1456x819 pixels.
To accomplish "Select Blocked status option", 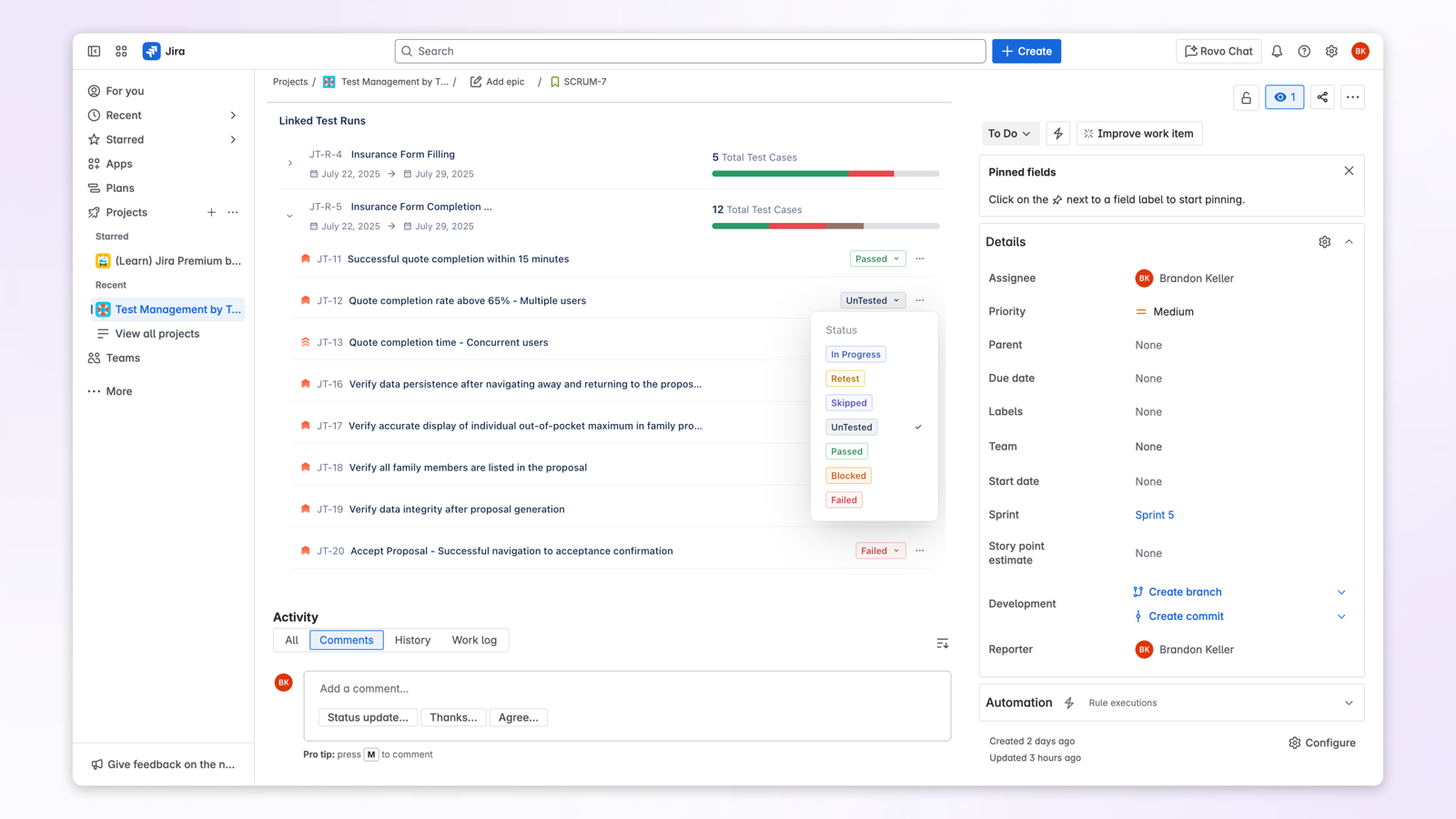I will click(x=848, y=476).
